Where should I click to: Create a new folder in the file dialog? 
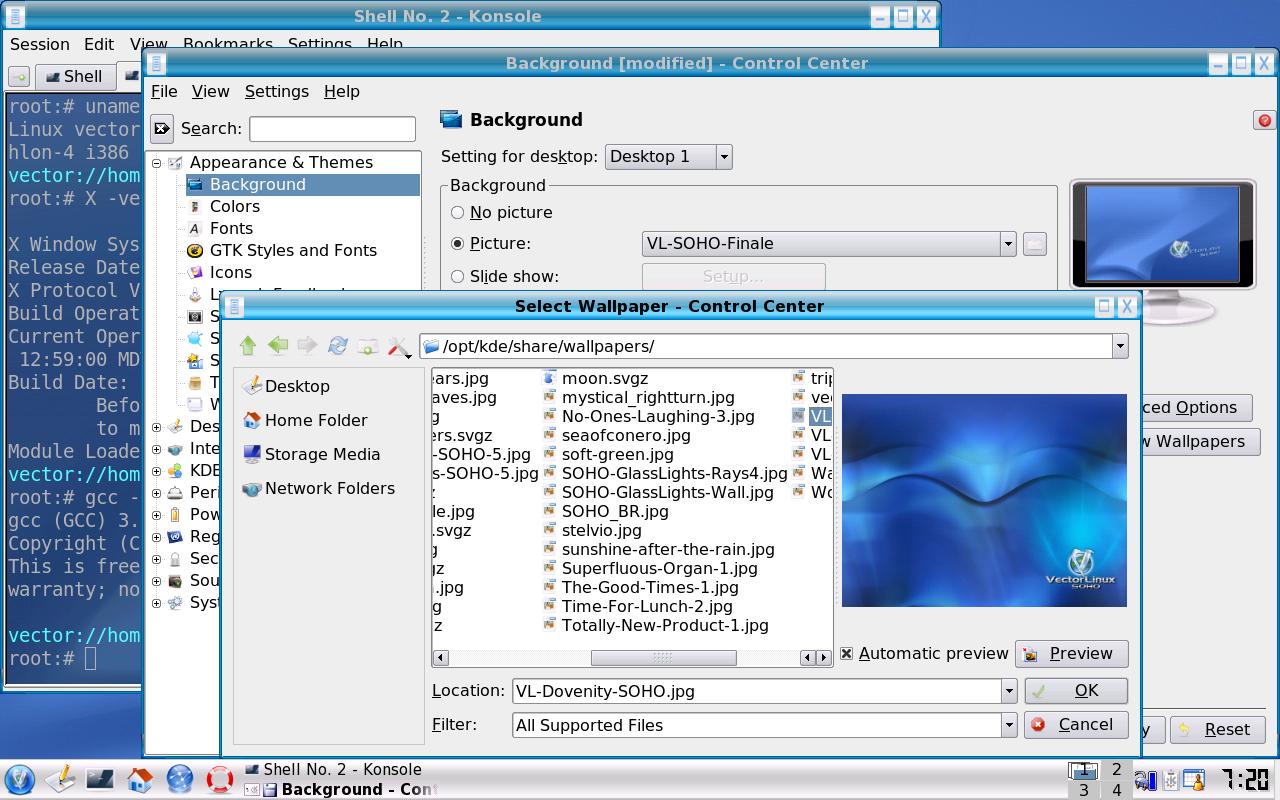pos(368,346)
